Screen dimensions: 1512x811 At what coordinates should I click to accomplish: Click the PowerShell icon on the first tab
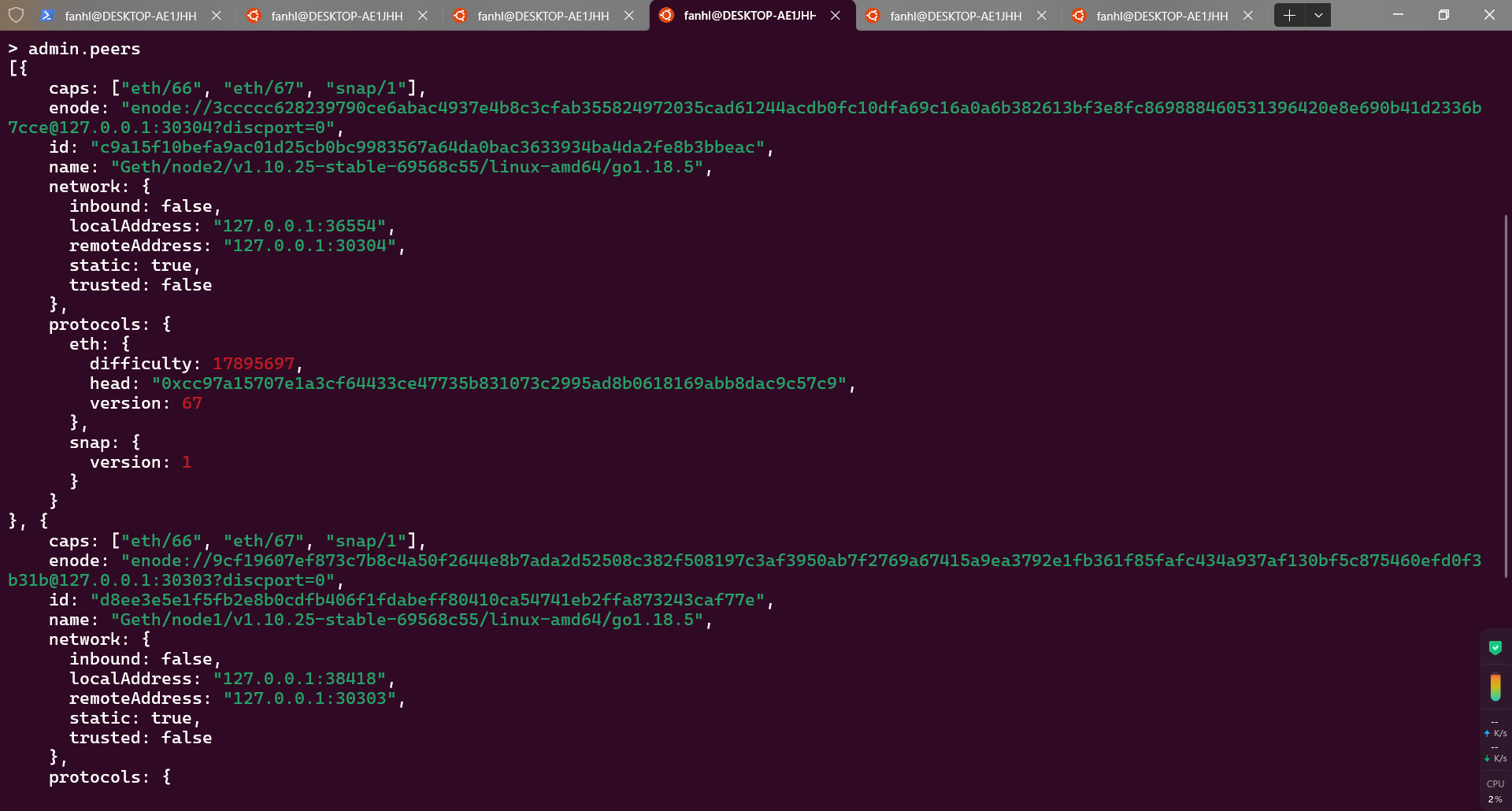coord(47,16)
